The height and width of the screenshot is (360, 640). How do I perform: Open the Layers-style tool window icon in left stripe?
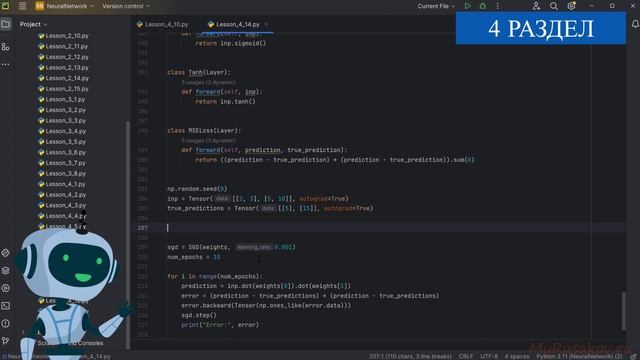[x=6, y=271]
